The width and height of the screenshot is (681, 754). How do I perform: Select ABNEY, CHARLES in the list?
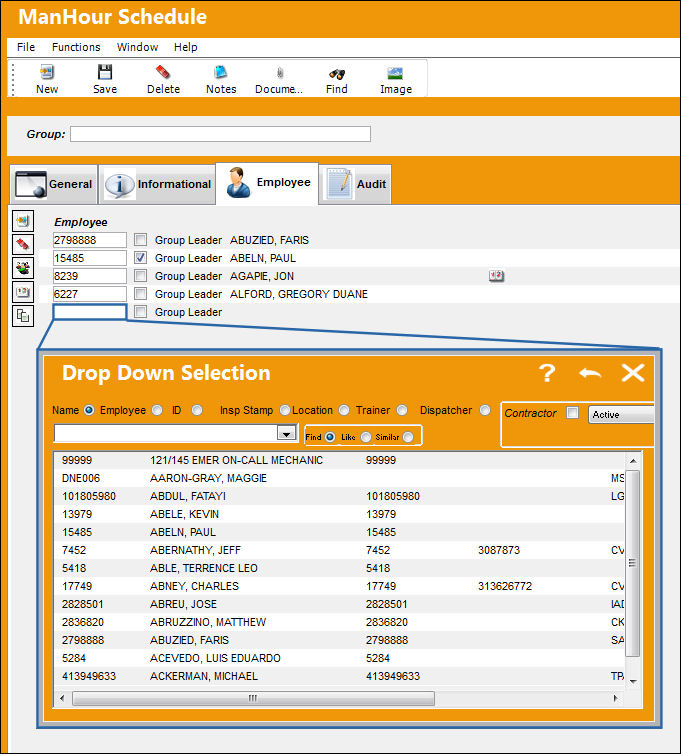340,586
